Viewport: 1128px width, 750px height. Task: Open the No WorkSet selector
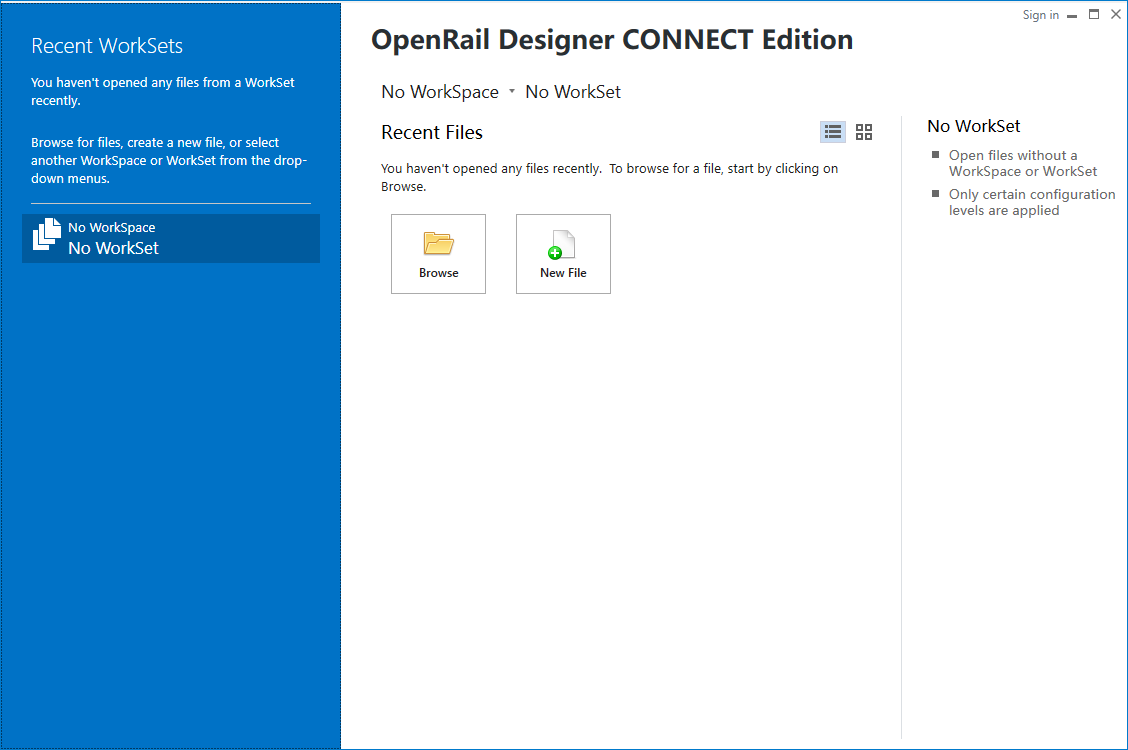573,92
